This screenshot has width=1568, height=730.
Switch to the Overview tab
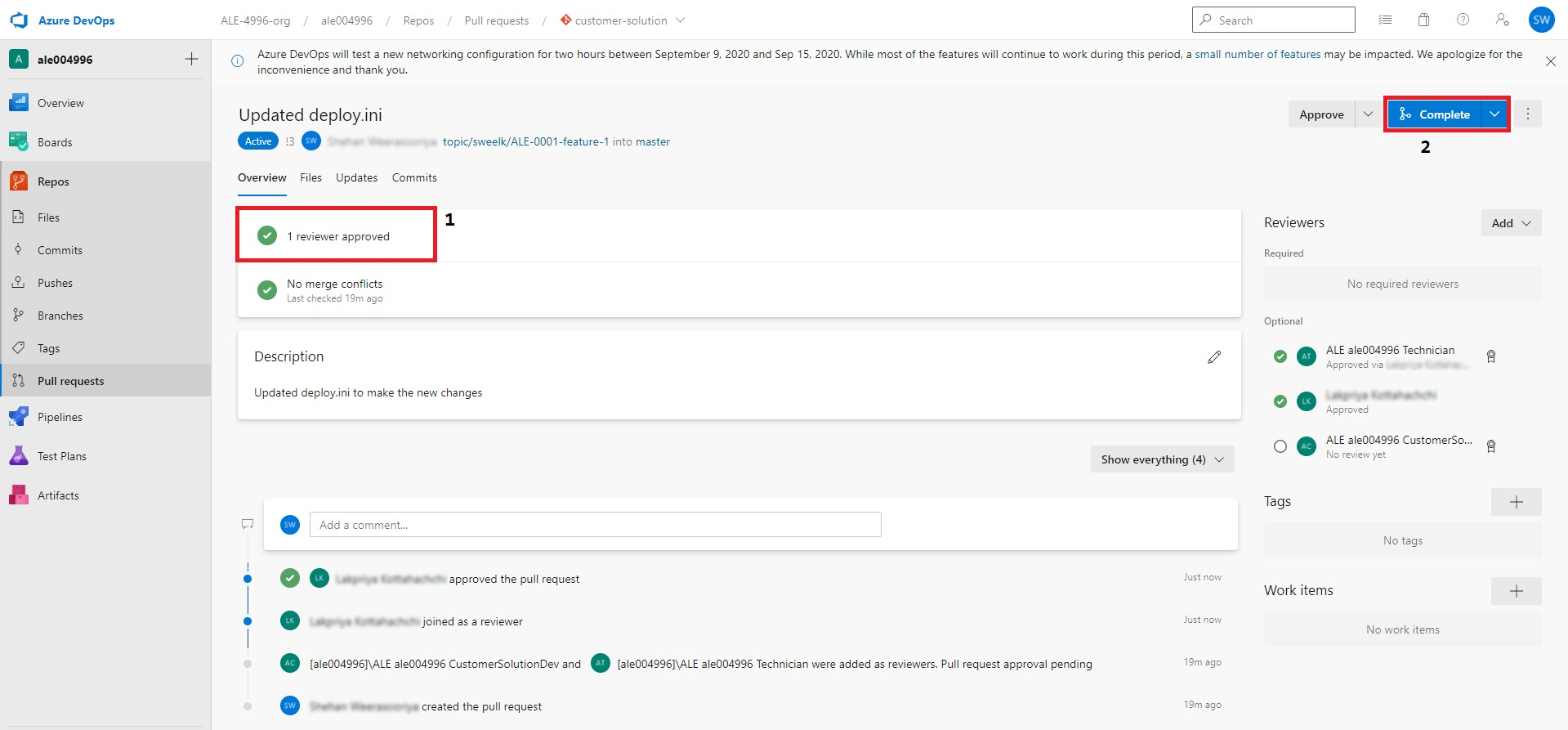pos(262,177)
